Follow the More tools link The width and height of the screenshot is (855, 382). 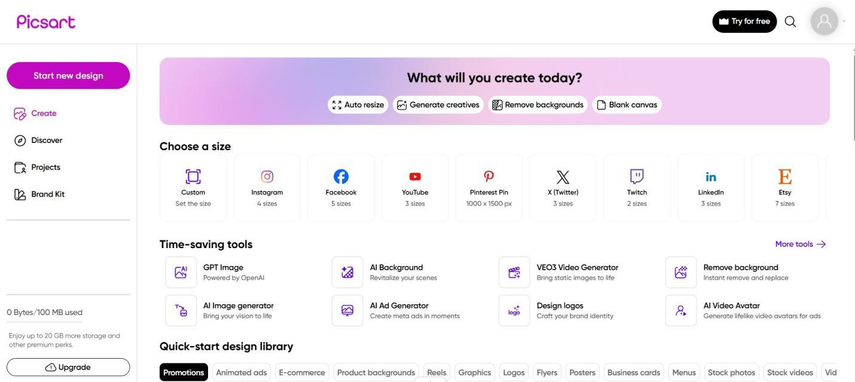(800, 244)
